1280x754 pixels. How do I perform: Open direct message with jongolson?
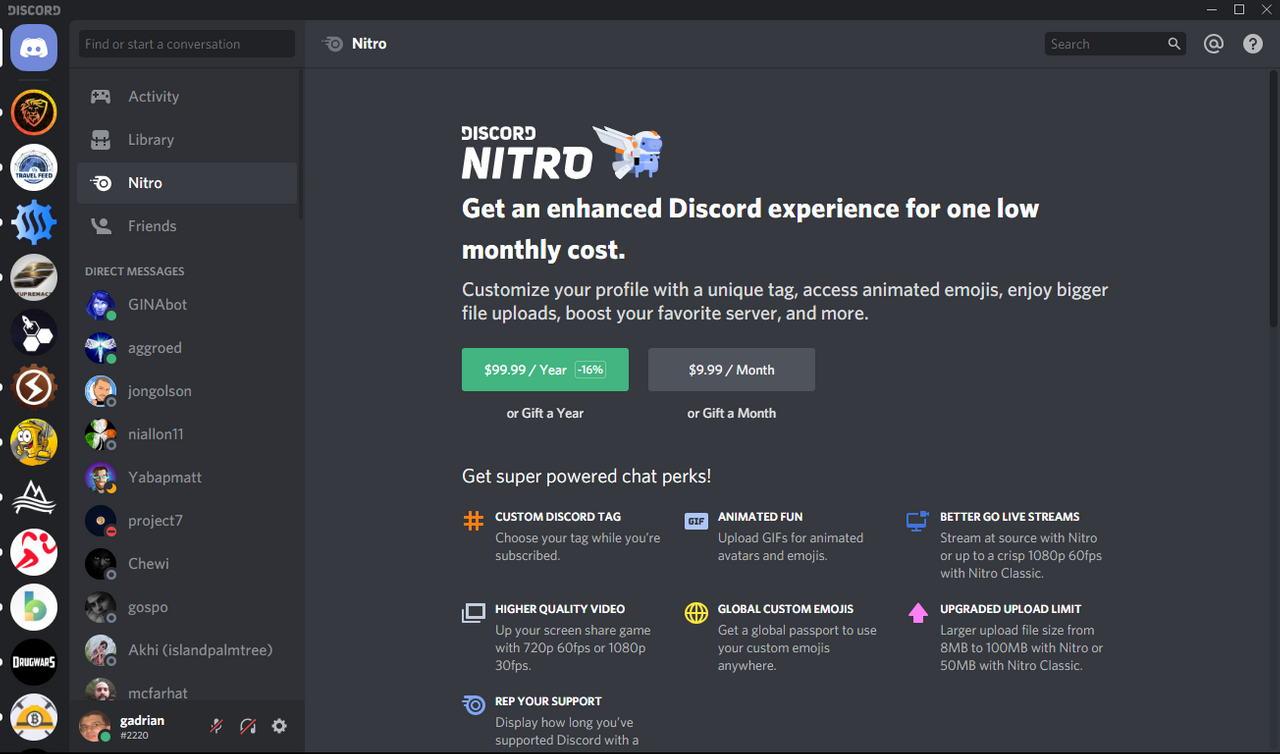[187, 391]
